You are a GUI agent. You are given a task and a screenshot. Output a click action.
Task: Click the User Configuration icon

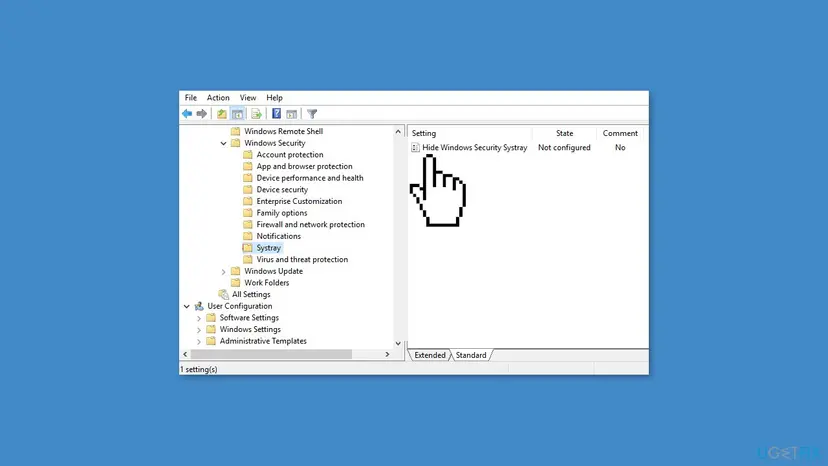[199, 306]
